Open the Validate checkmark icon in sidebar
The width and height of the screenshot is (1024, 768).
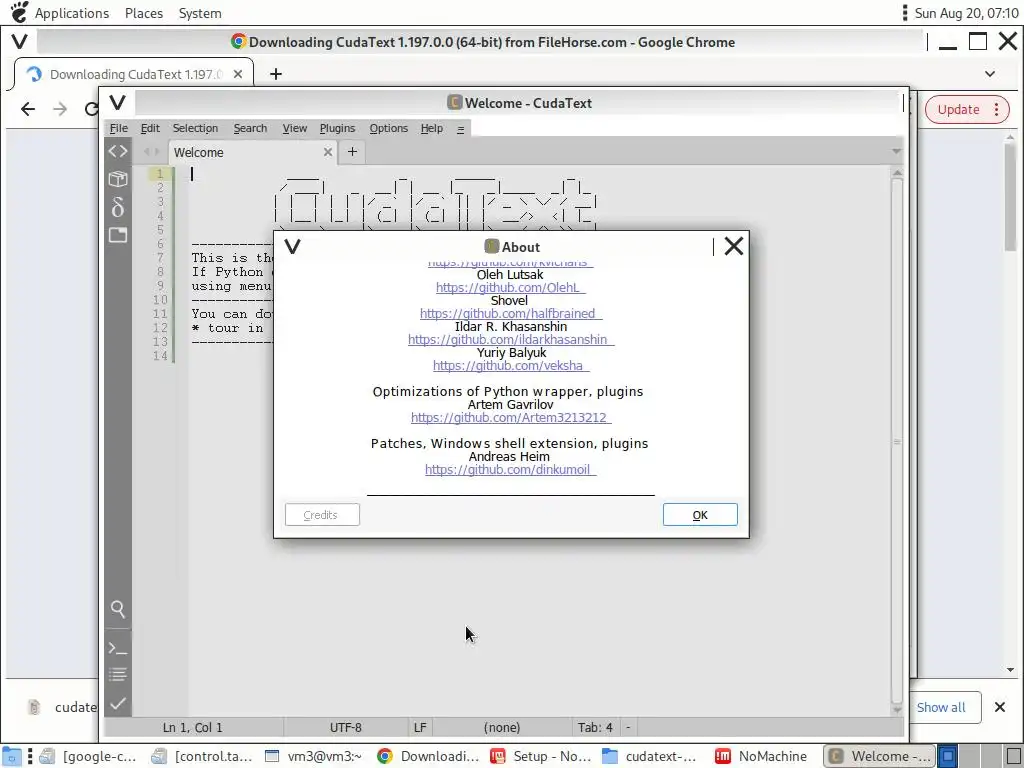tap(118, 703)
